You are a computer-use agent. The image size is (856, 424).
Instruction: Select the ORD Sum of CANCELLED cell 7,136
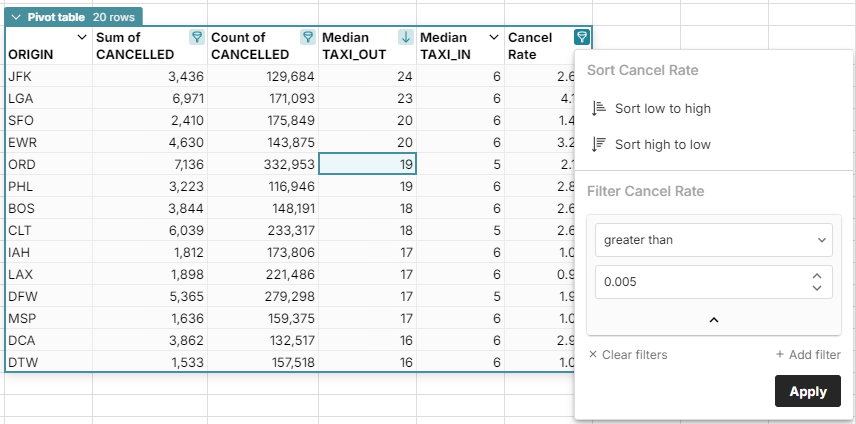coord(149,163)
